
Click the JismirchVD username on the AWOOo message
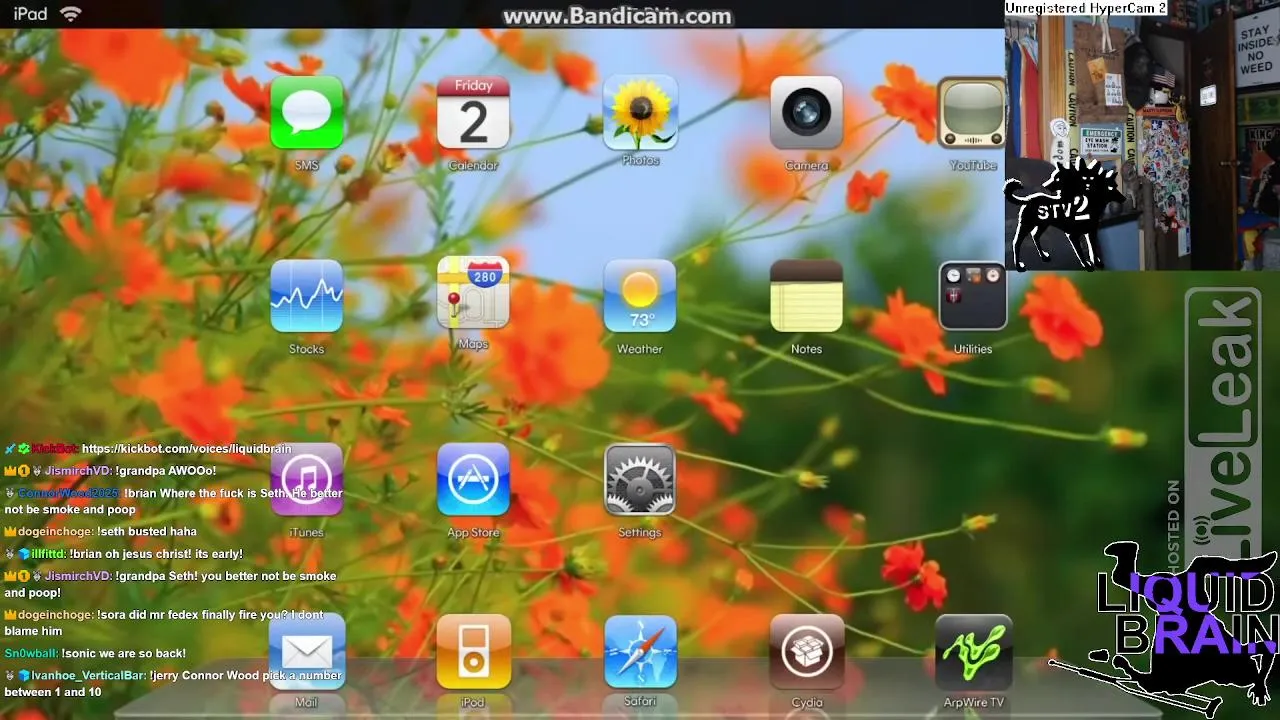coord(78,471)
